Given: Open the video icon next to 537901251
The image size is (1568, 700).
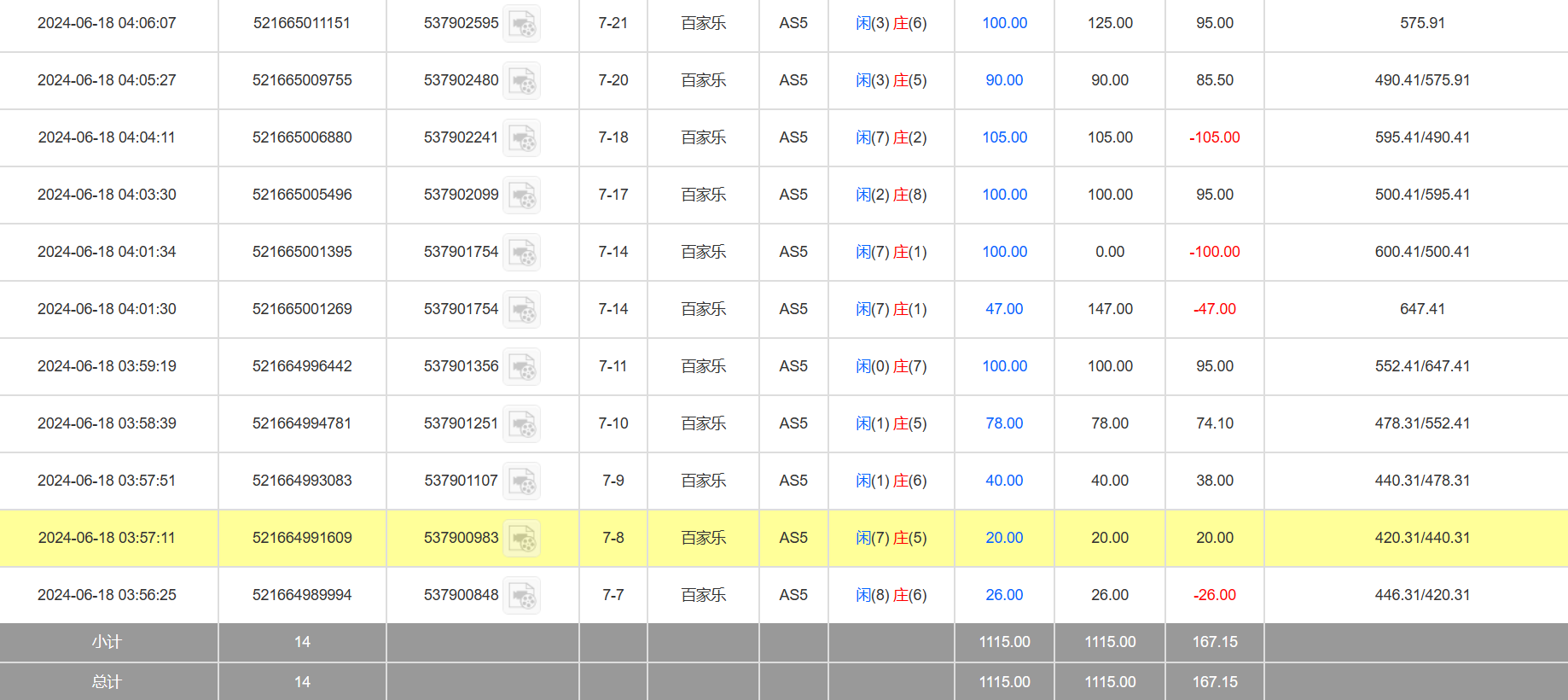Looking at the screenshot, I should click(521, 424).
